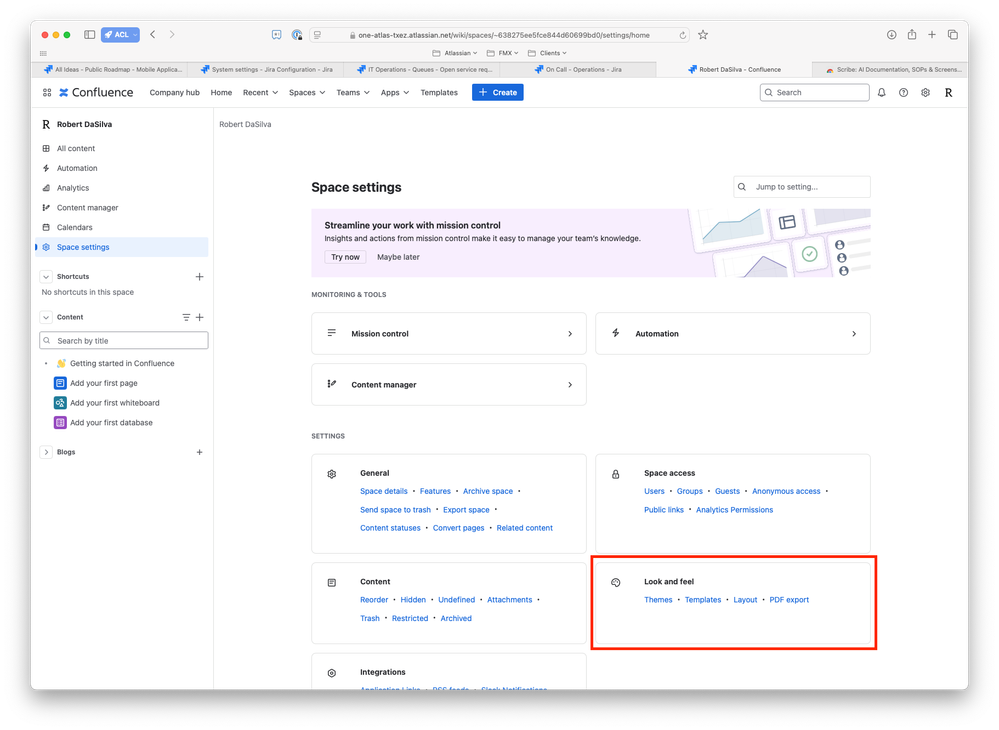Toggle the Safari sidebar icon

click(90, 34)
